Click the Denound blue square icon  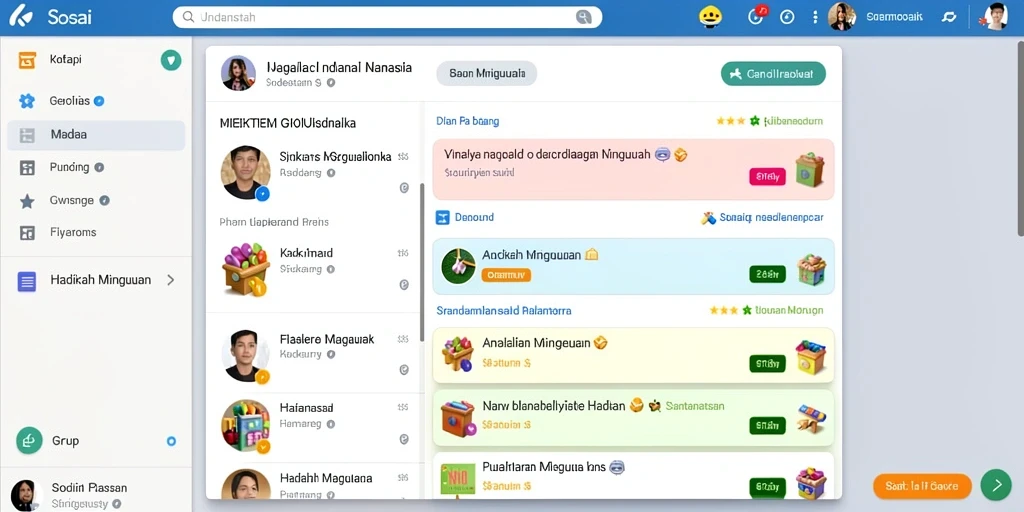point(443,217)
